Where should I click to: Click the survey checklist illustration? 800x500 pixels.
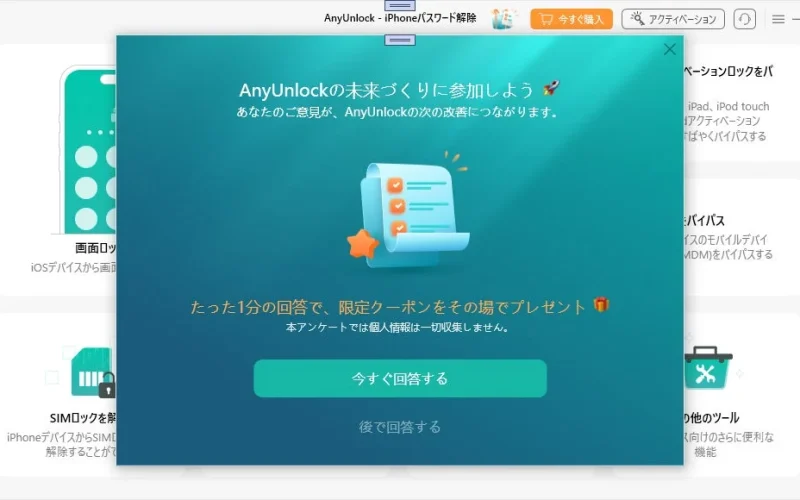(x=408, y=213)
